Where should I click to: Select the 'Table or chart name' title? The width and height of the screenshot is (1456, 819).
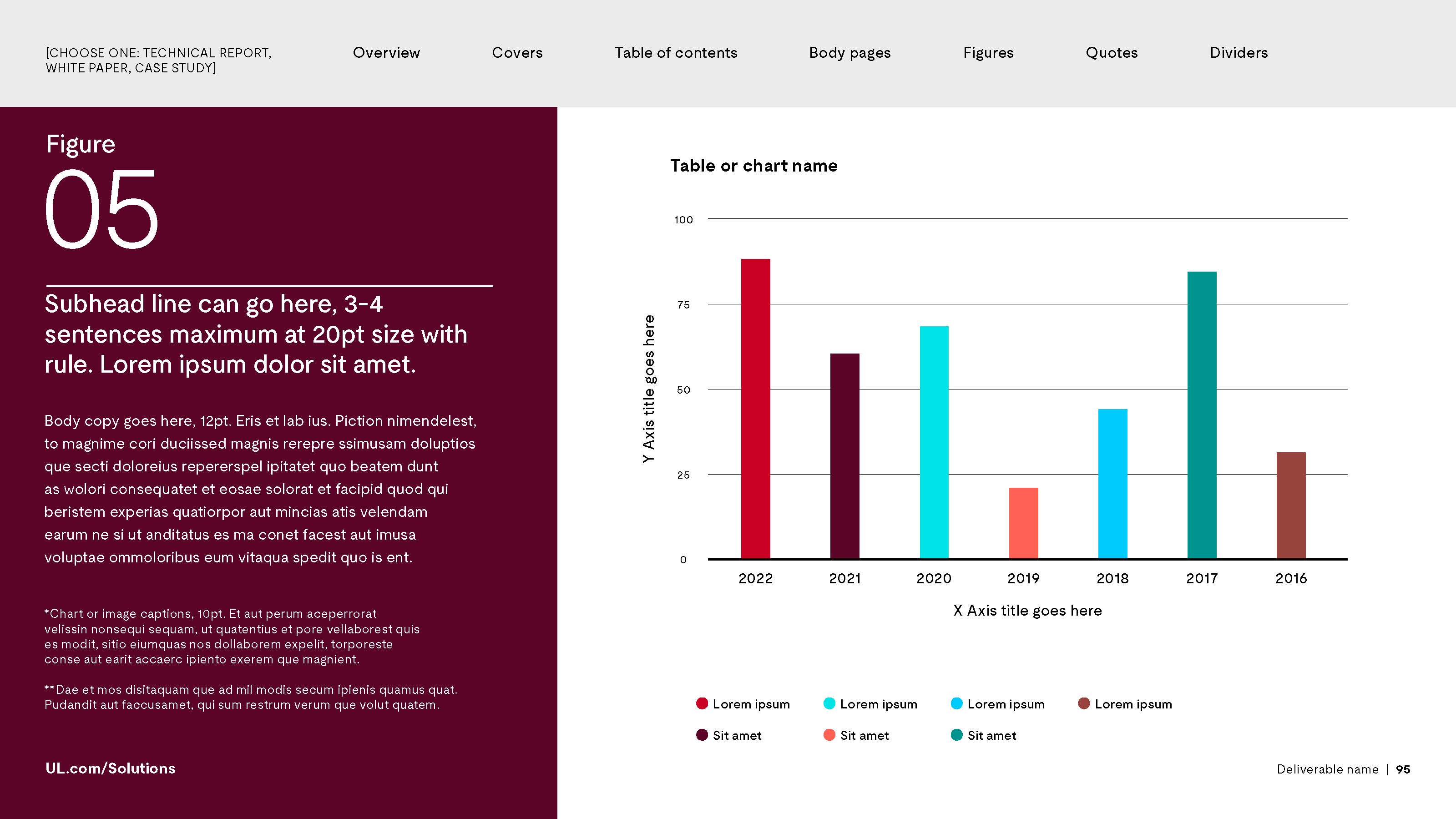pyautogui.click(x=753, y=166)
